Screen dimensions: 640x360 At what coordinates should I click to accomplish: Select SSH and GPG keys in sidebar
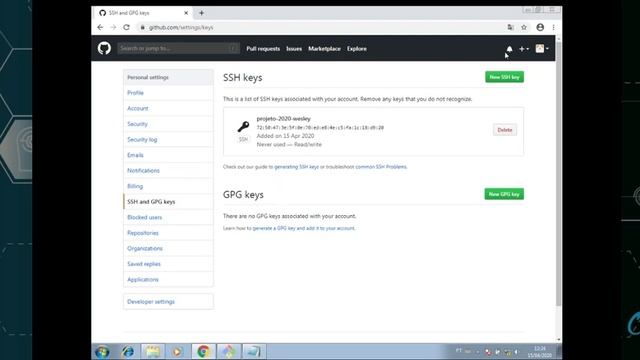pos(168,202)
